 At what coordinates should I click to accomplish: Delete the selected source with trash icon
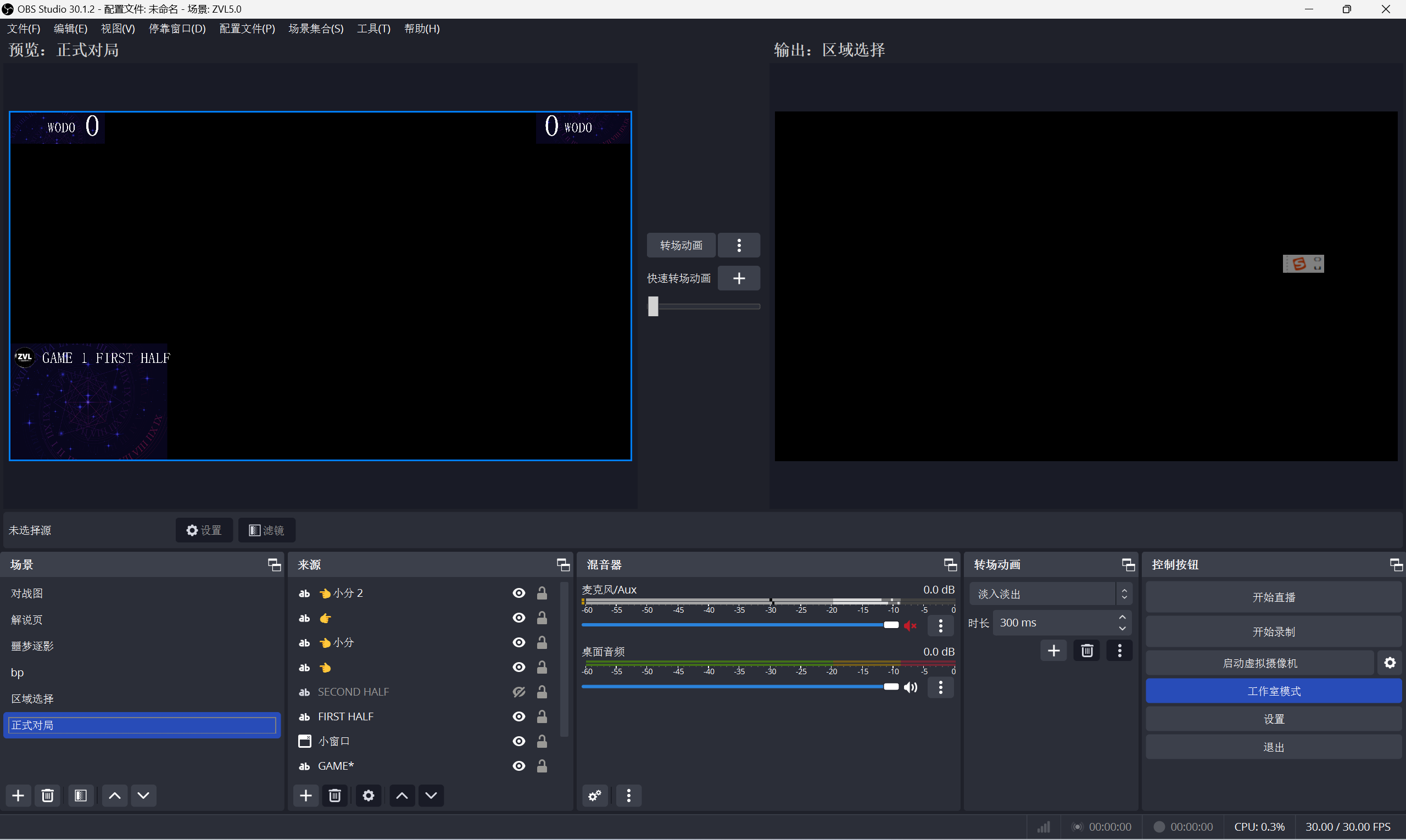pyautogui.click(x=334, y=796)
